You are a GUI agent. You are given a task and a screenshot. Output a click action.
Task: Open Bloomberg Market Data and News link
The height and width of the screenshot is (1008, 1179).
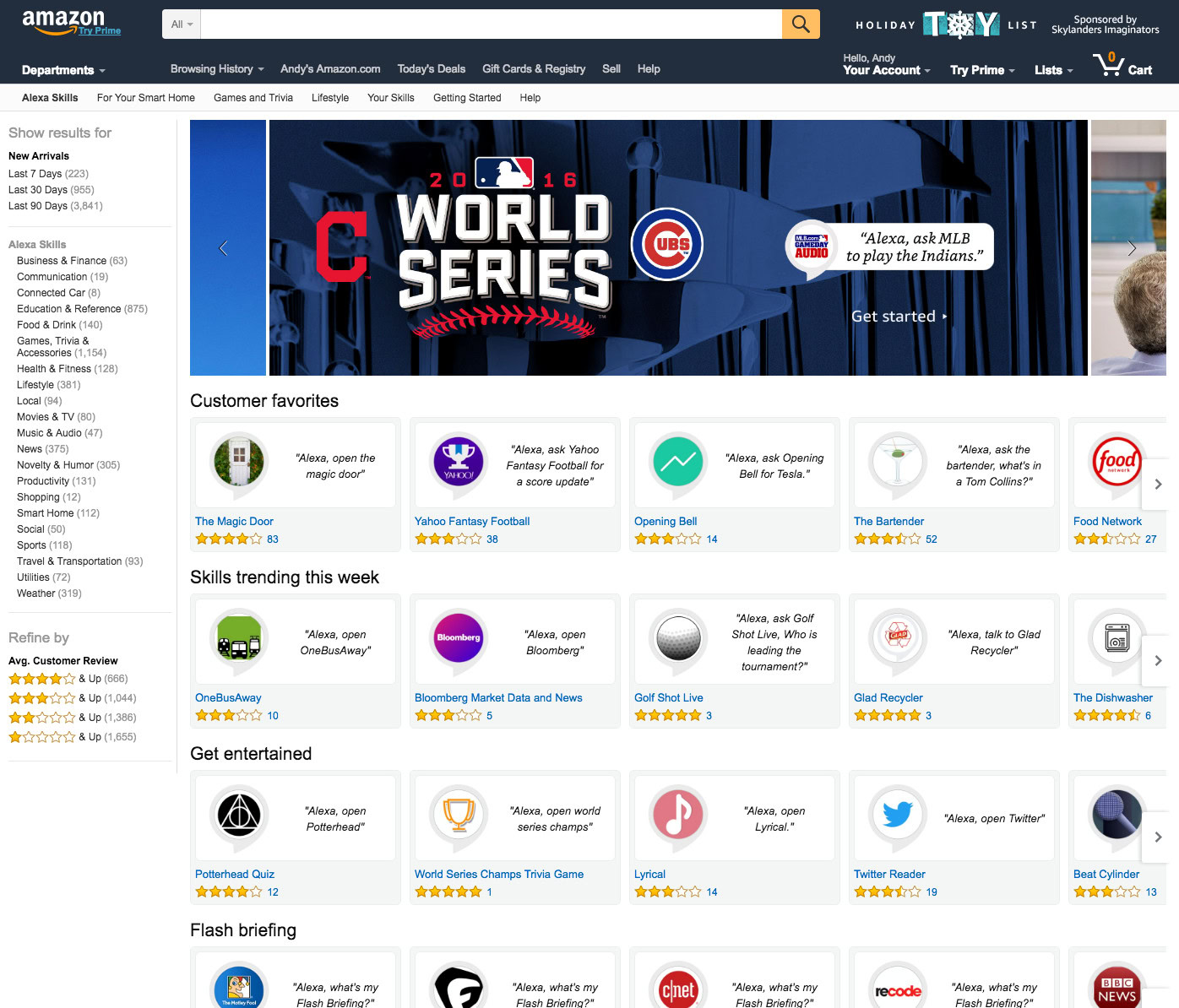498,698
